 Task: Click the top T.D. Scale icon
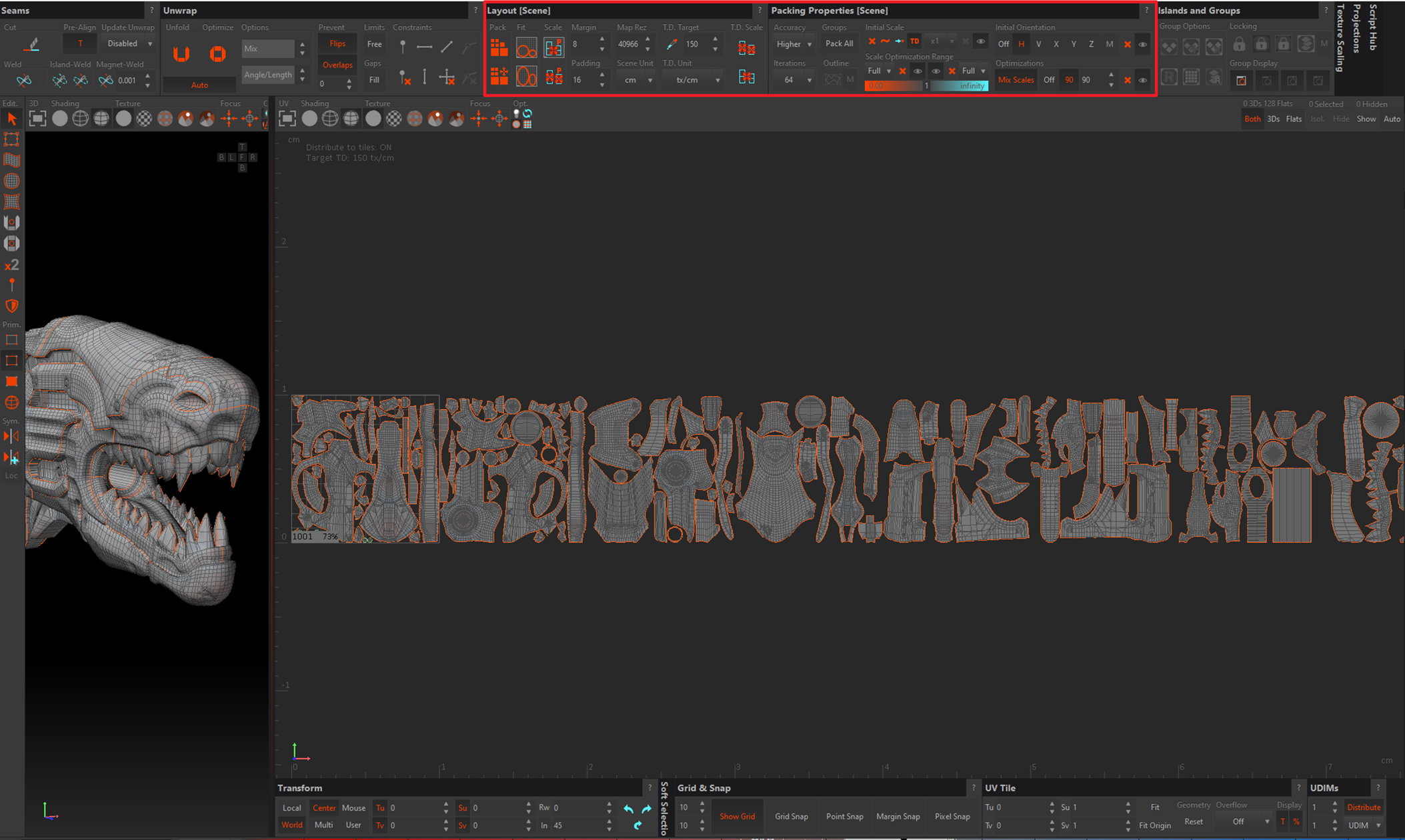tap(746, 47)
